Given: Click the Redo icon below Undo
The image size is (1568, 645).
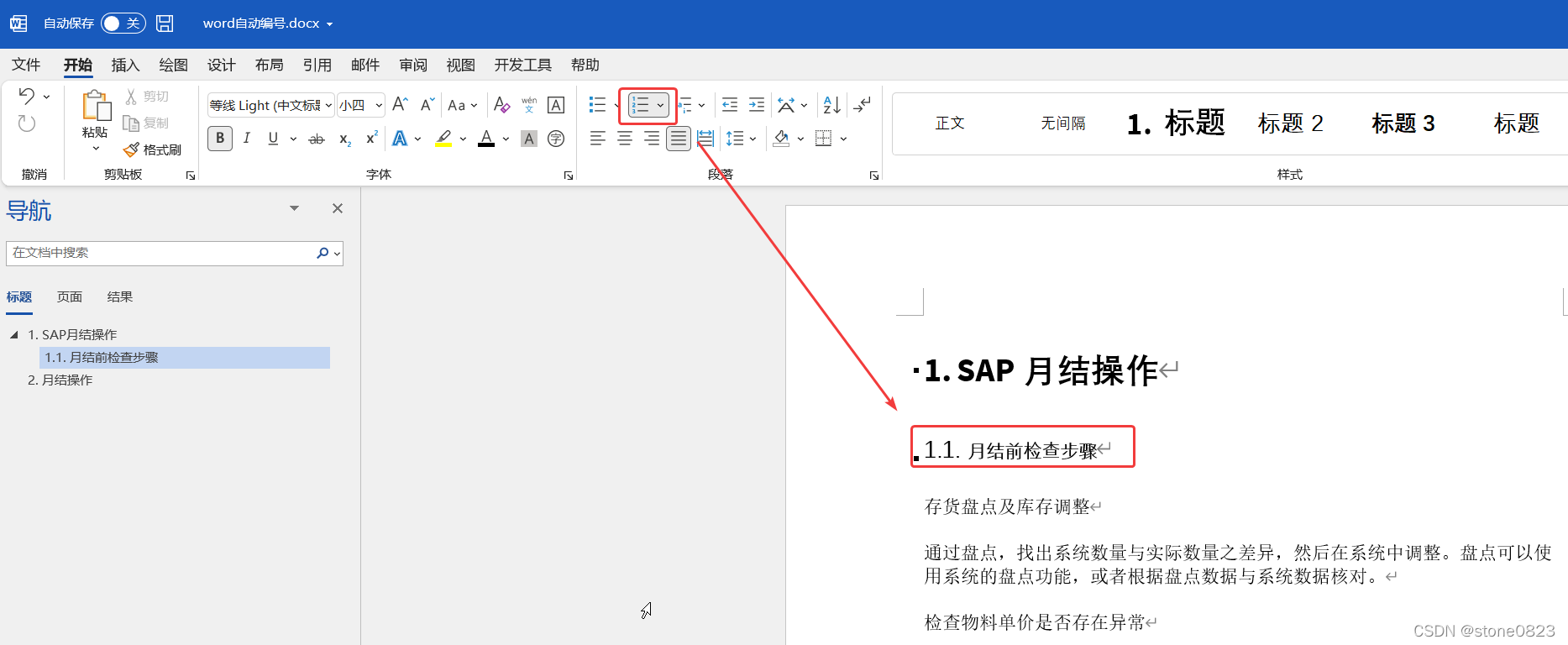Looking at the screenshot, I should click(27, 124).
